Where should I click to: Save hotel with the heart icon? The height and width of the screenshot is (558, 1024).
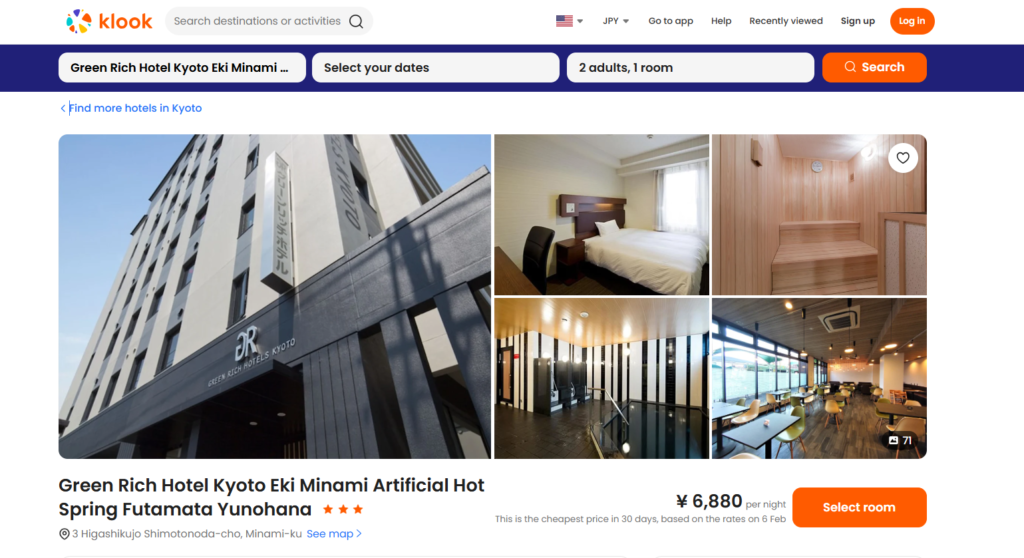[x=903, y=157]
